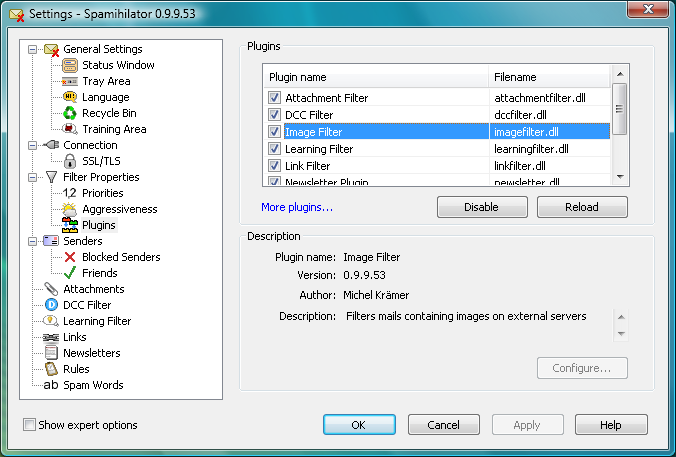Click the Learning Filter lightbulb icon
The image size is (676, 457).
(x=51, y=321)
